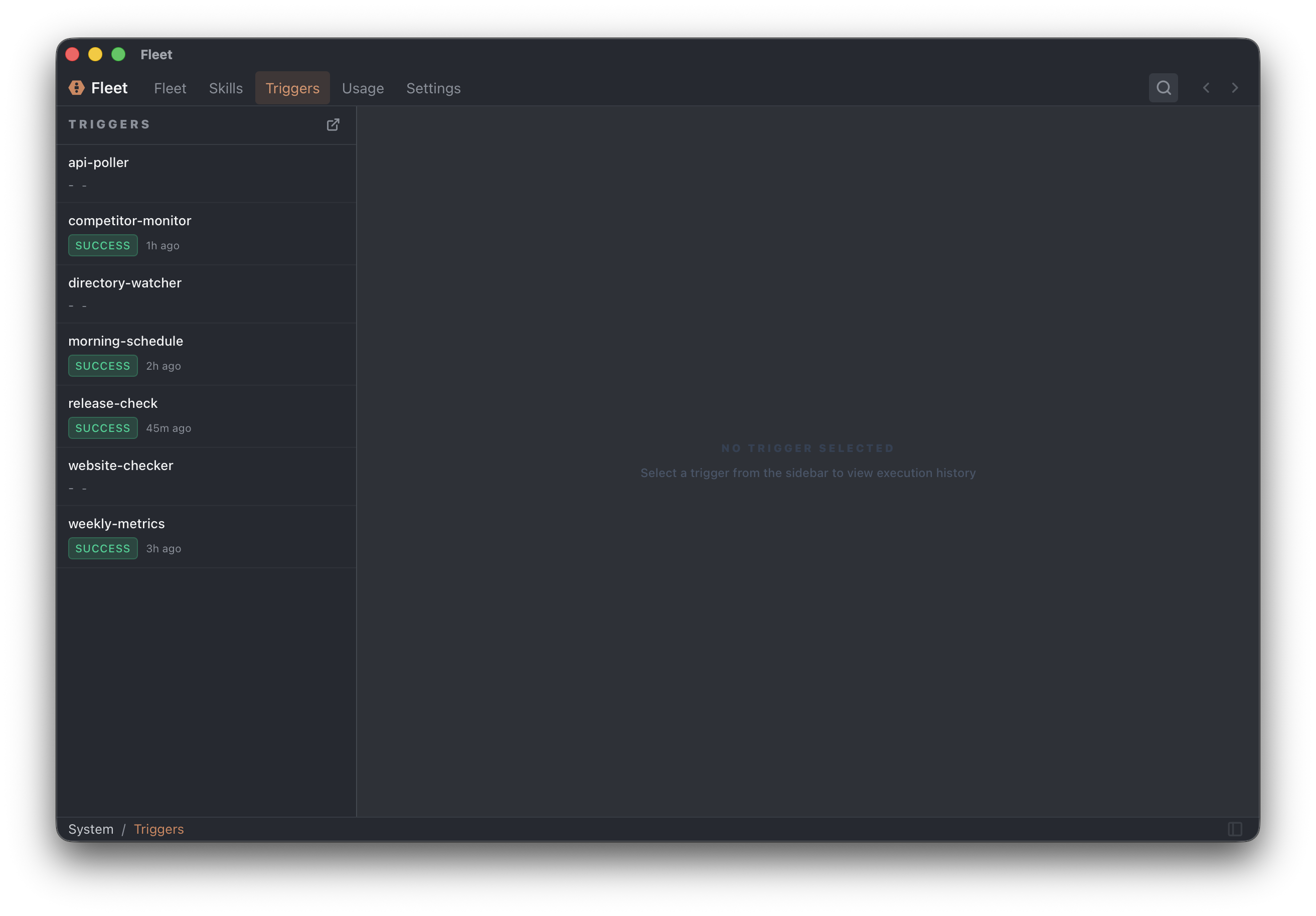Navigate forward with right chevron

click(x=1235, y=88)
